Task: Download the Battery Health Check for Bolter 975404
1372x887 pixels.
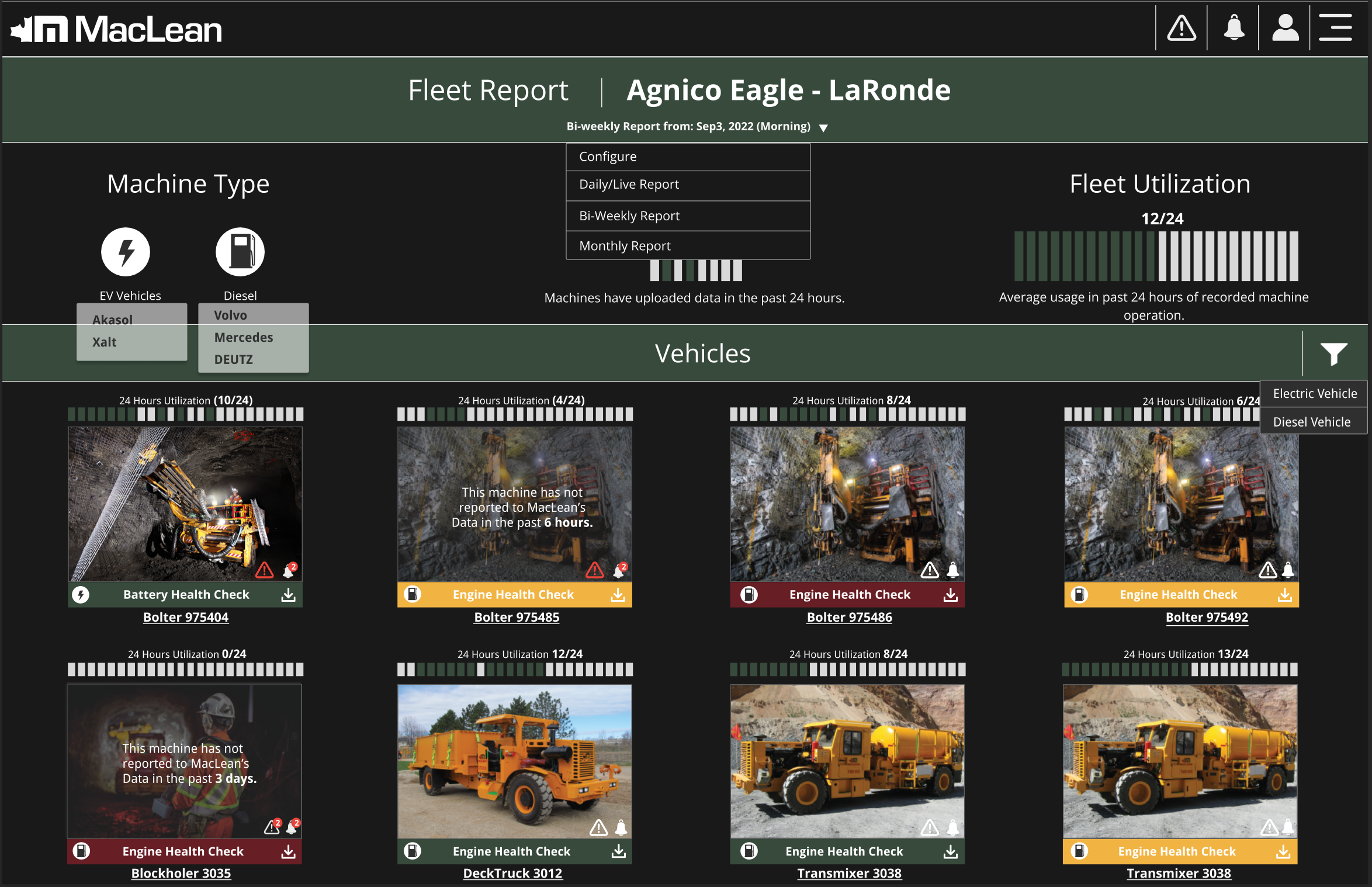Action: [x=289, y=594]
